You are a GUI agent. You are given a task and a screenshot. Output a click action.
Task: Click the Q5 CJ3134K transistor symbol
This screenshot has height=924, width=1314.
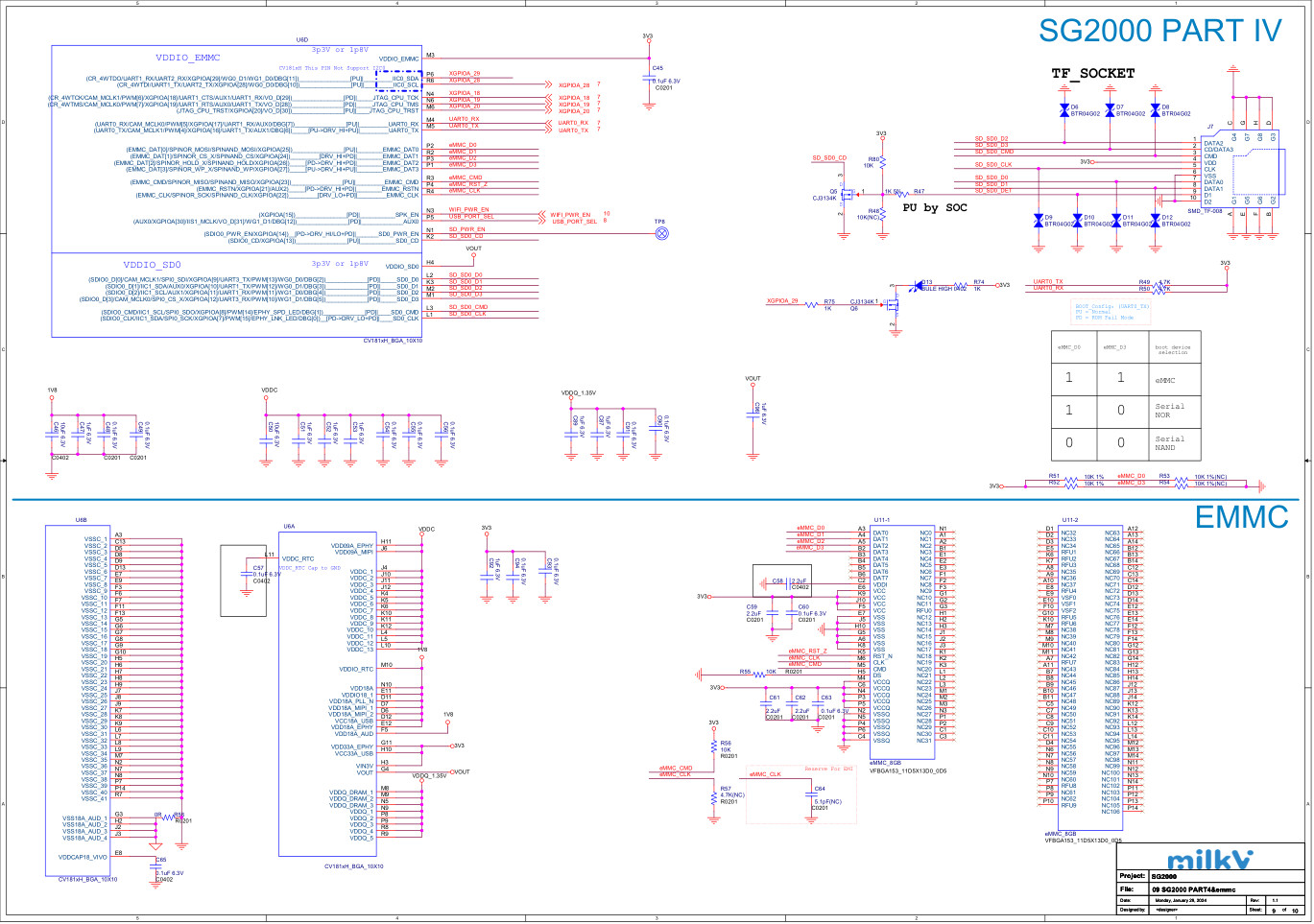pyautogui.click(x=847, y=193)
